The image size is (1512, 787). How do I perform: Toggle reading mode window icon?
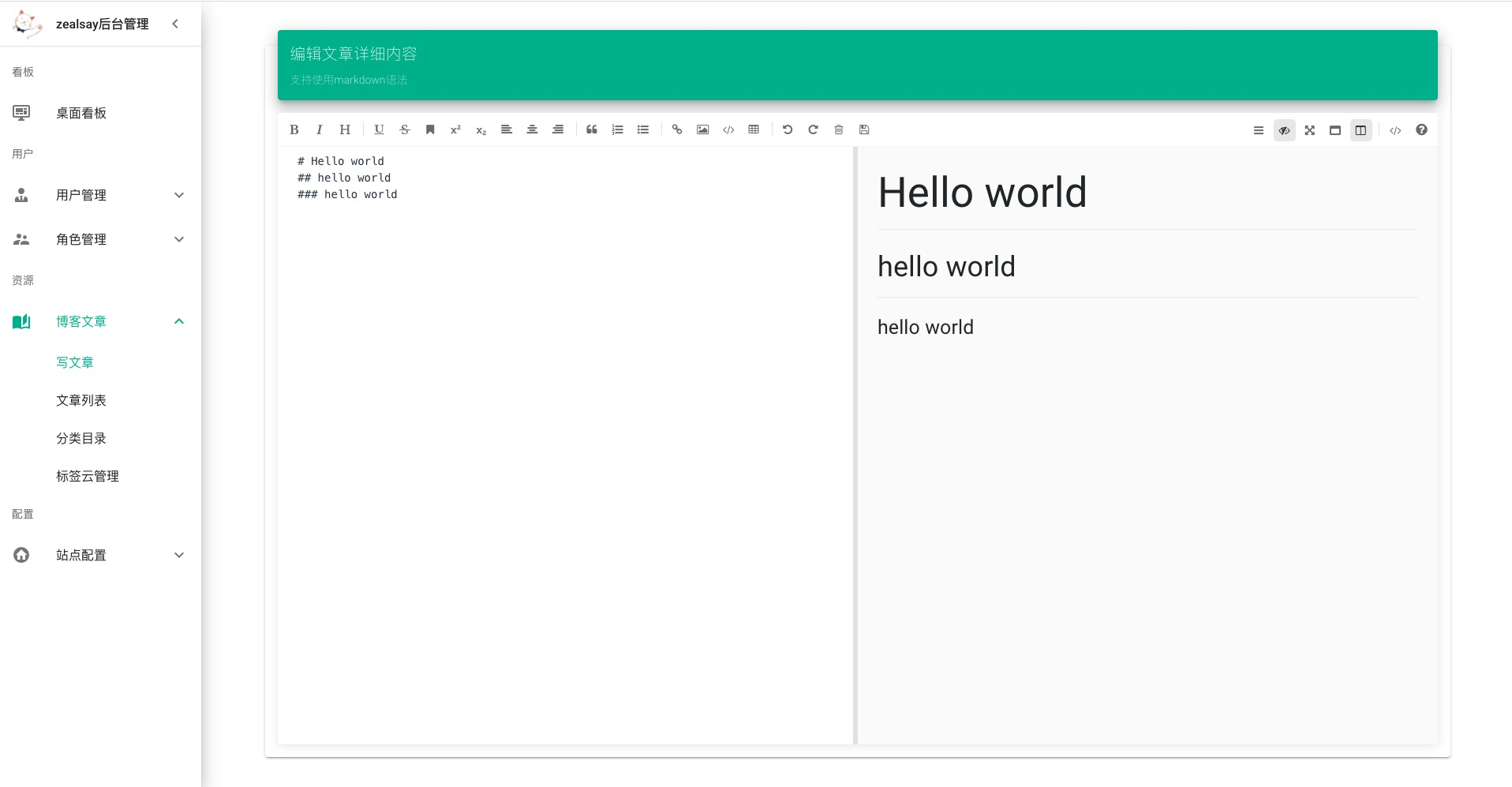[x=1335, y=130]
